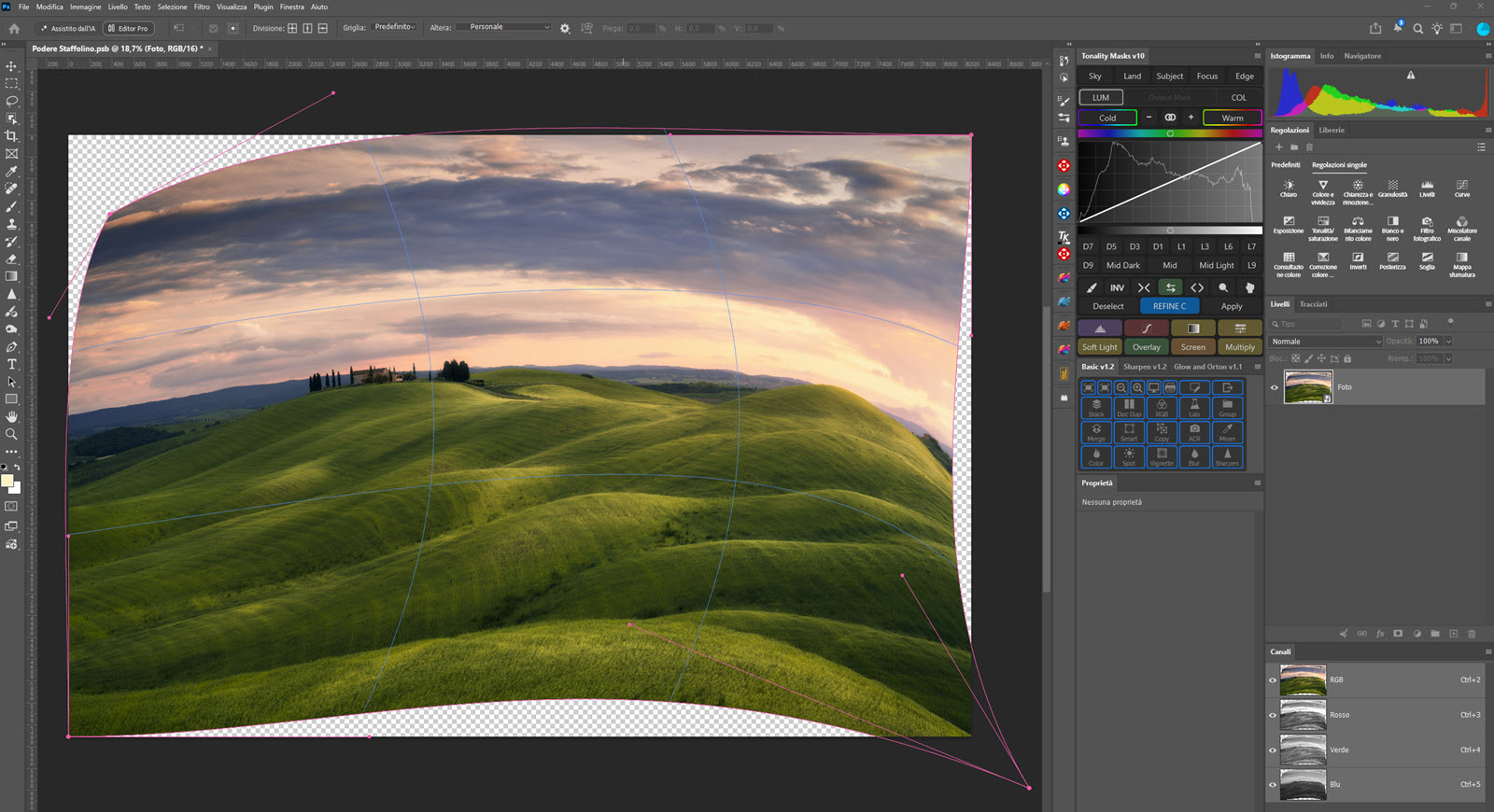Click the hue spectrum slider in Tonality Masks
1494x812 pixels.
1169,133
